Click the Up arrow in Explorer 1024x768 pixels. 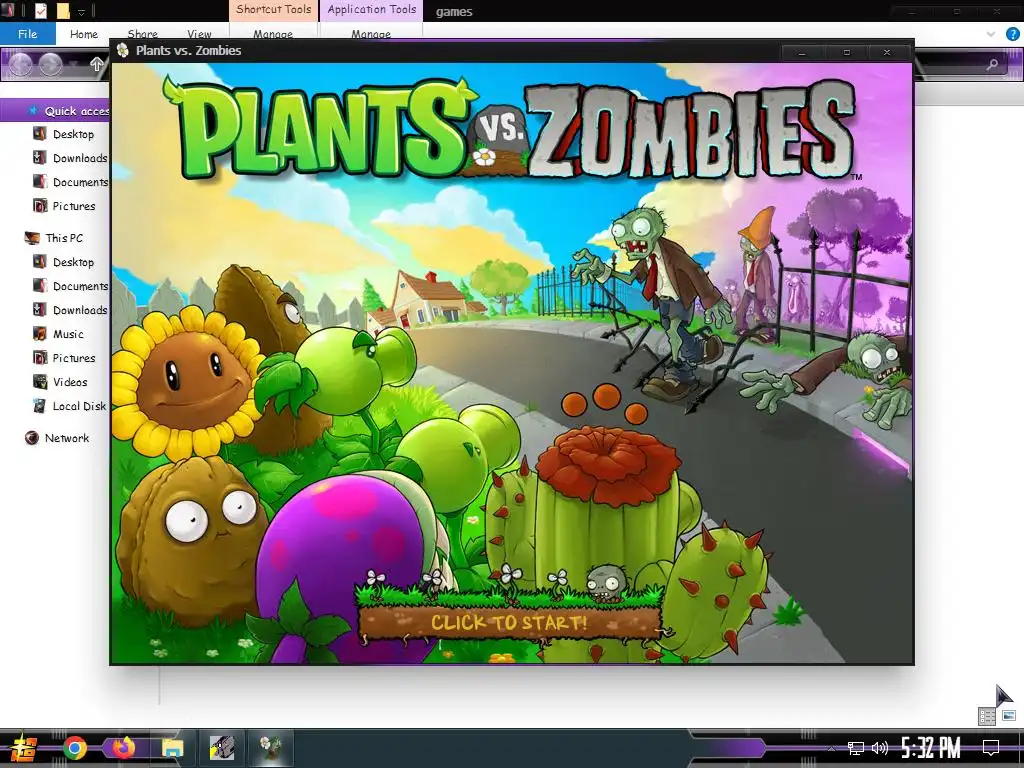97,64
